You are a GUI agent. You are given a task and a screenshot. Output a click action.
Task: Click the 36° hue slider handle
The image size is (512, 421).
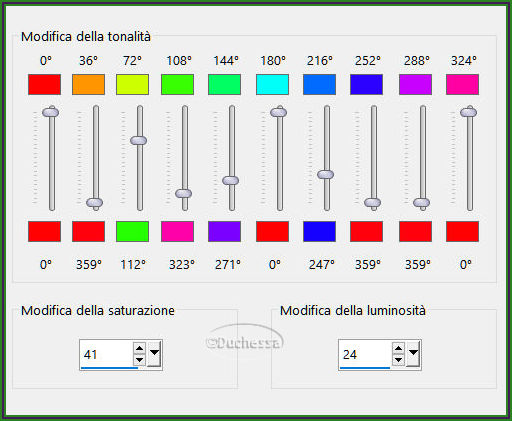coord(95,202)
